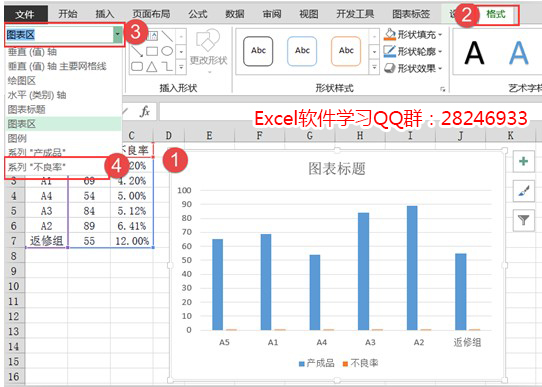
Task: Open the 形状效果 dropdown arrow
Action: point(440,68)
